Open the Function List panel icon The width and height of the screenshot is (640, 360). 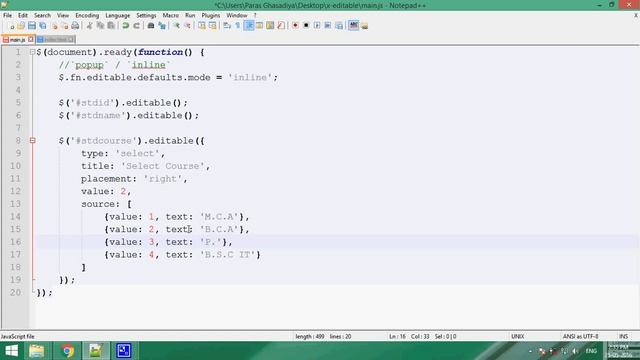click(x=281, y=26)
